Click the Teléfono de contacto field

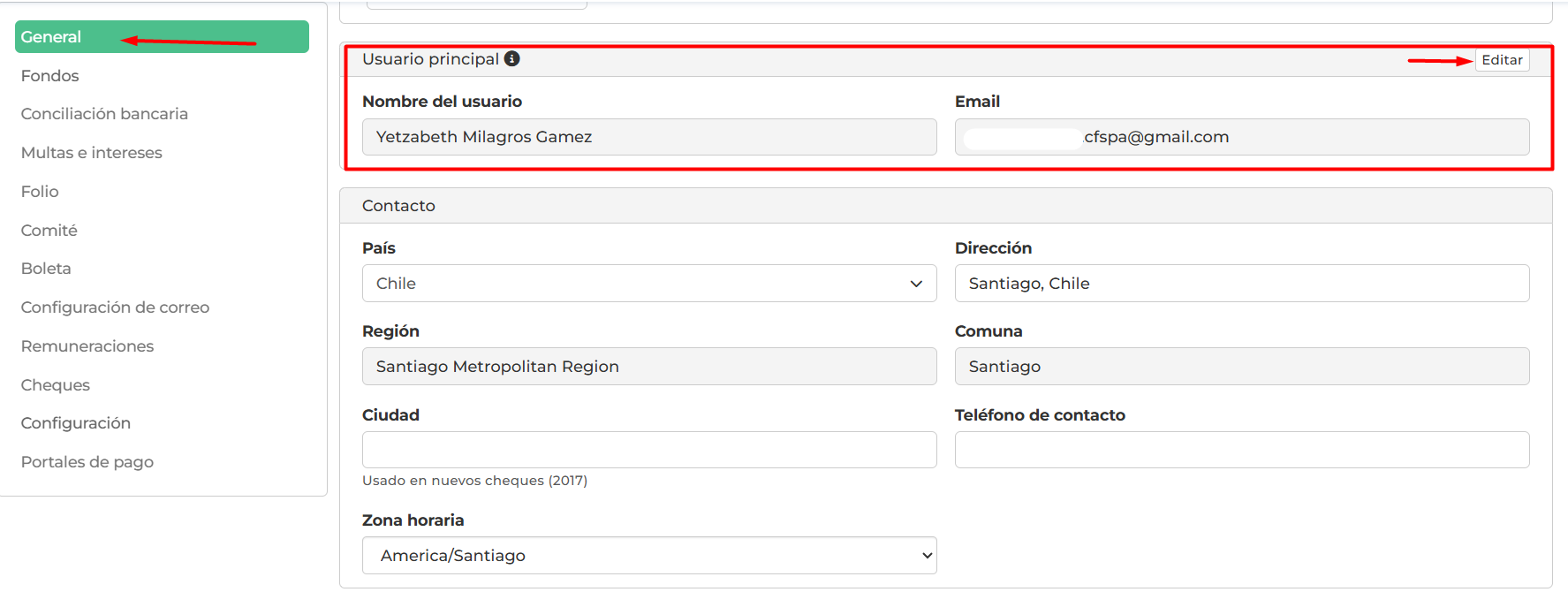pyautogui.click(x=1241, y=450)
